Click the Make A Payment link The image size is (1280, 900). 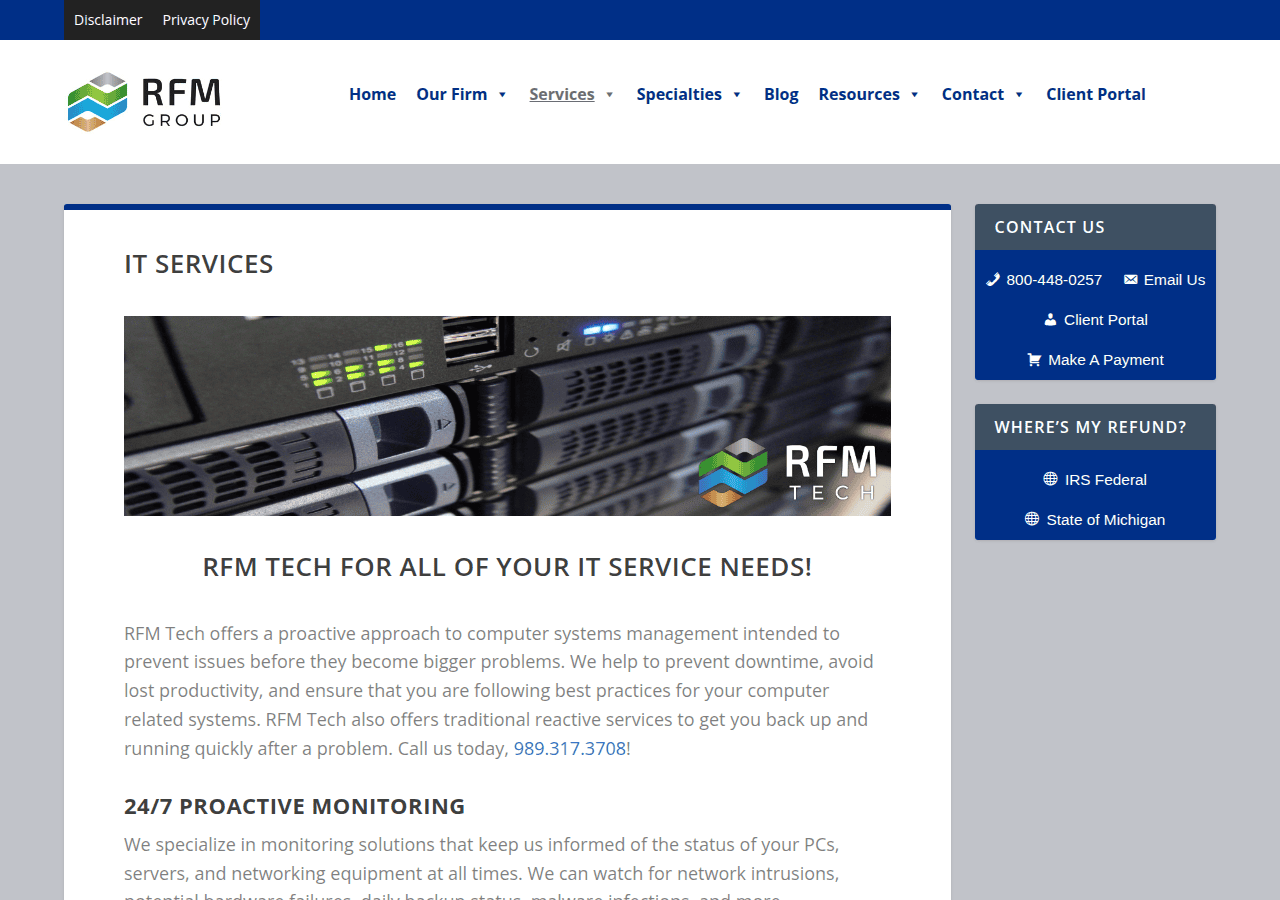tap(1106, 360)
